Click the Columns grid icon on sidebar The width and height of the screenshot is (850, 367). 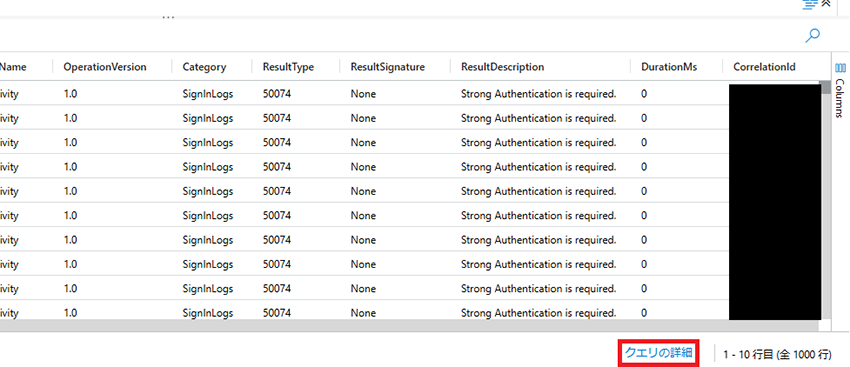(840, 68)
